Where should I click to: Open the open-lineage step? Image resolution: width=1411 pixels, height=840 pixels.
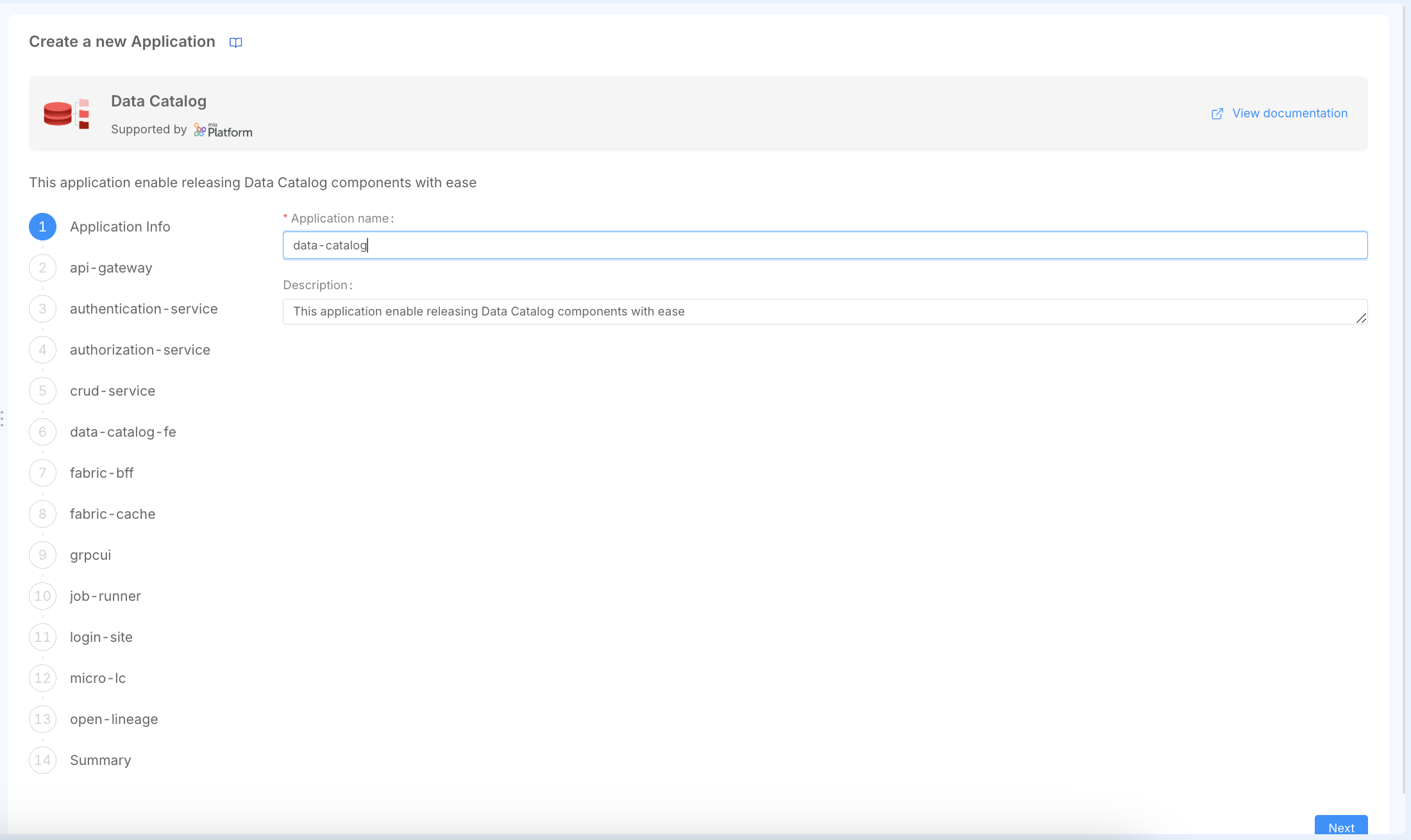tap(114, 719)
